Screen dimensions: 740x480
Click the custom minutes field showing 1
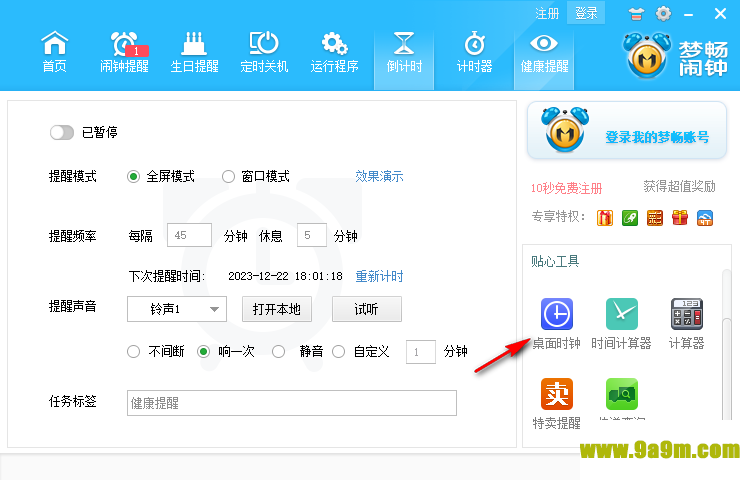420,352
